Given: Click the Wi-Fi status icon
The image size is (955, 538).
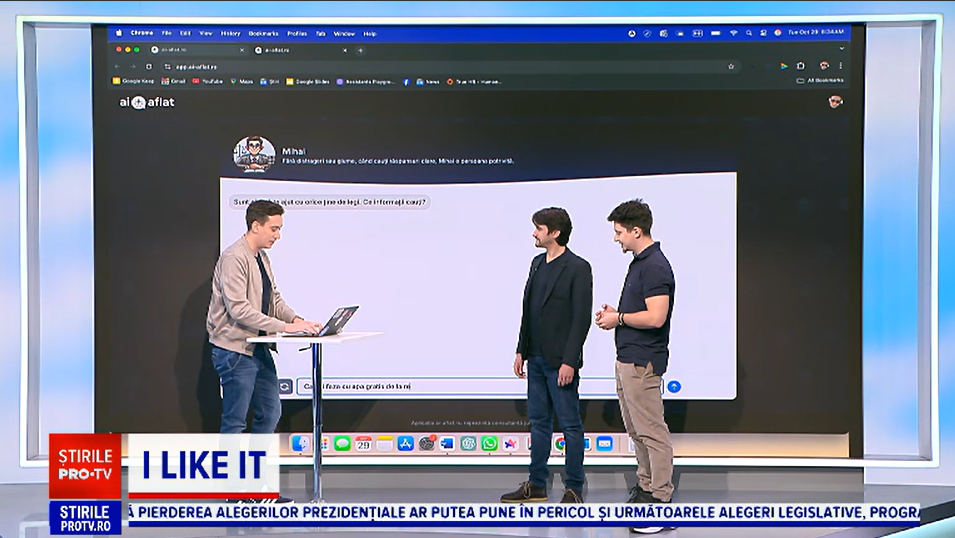Looking at the screenshot, I should click(734, 33).
